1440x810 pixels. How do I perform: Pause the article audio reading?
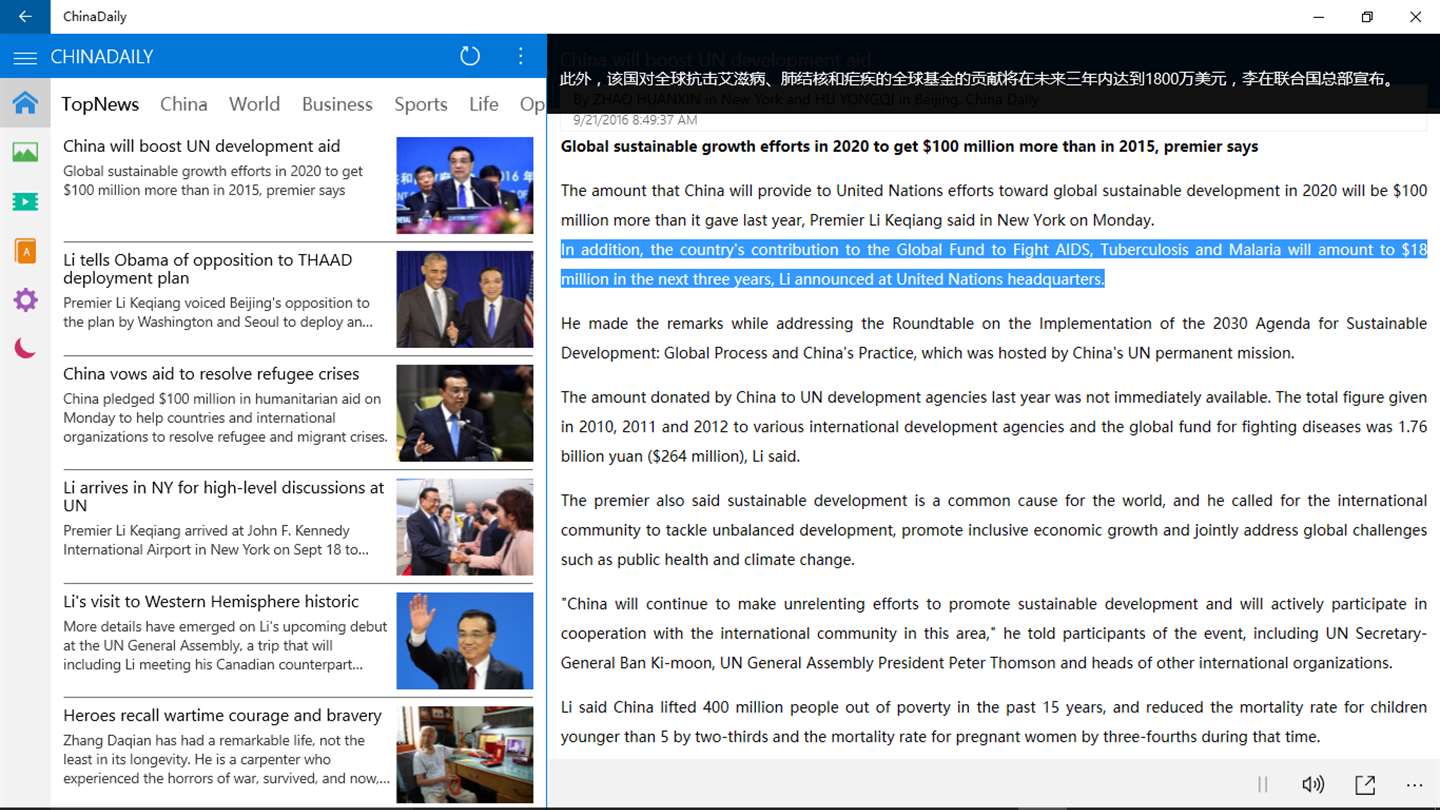(1262, 785)
